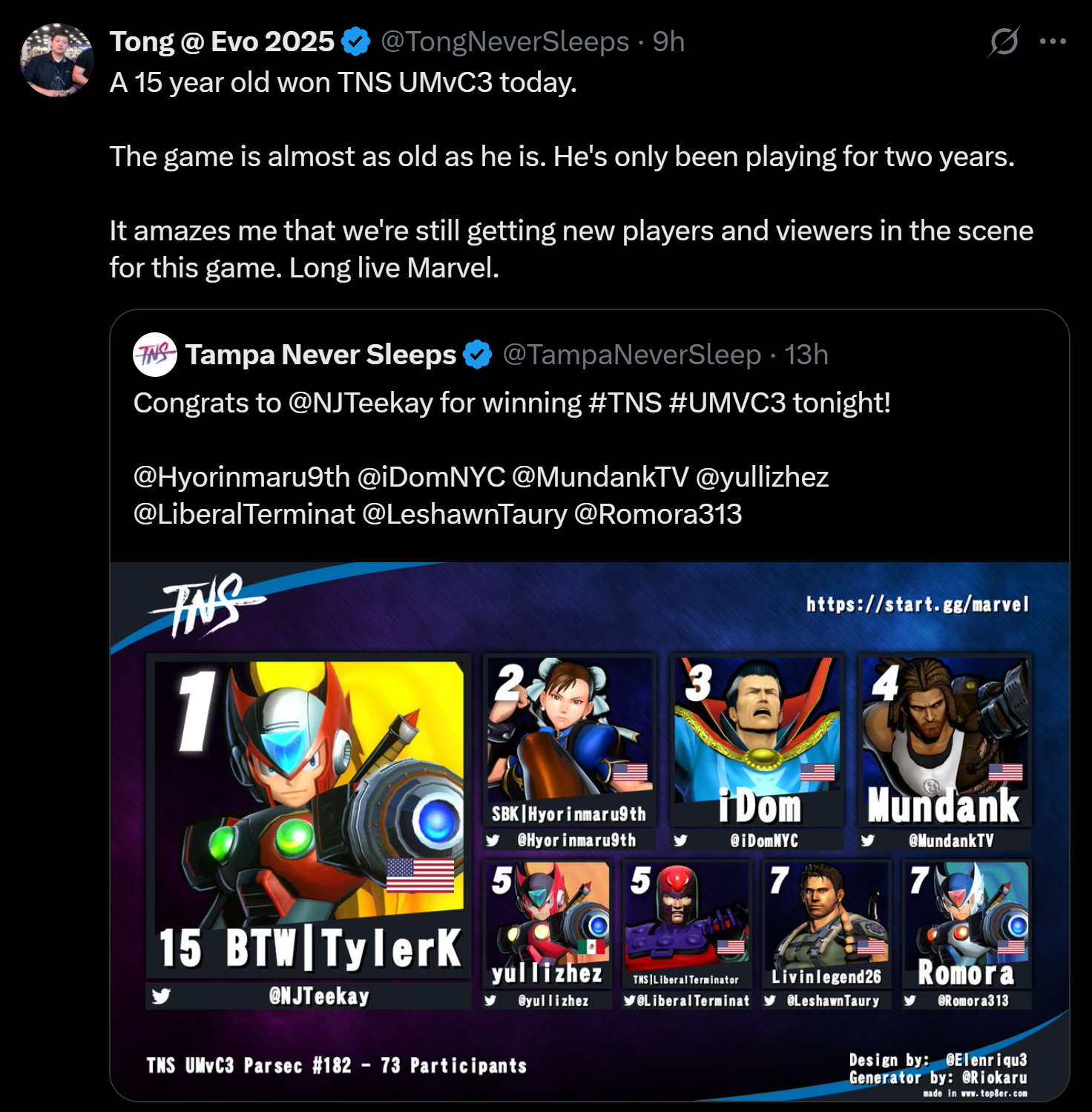Click the Grok icon on Tong's tweet
The image size is (1092, 1112).
click(x=1004, y=42)
